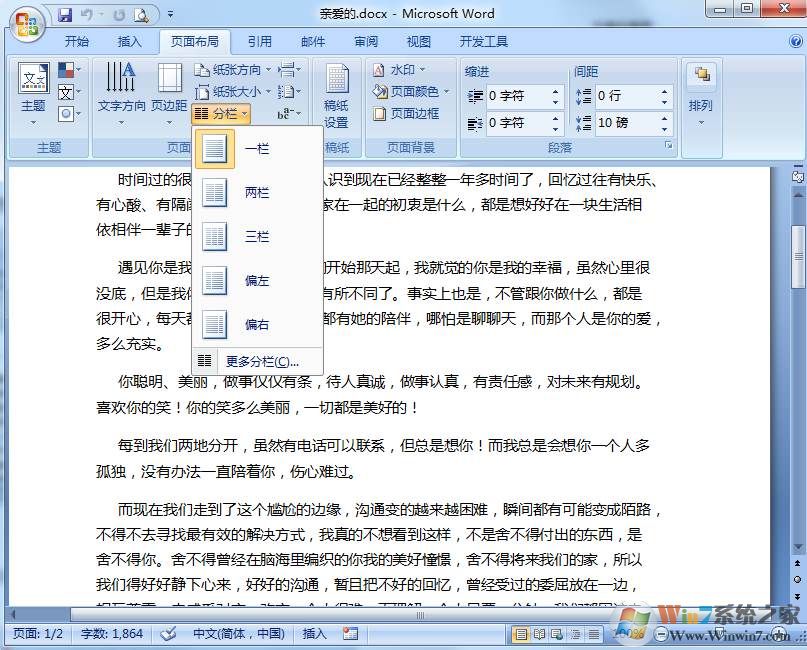The image size is (807, 650).
Task: Open the 排列 arrange menu
Action: [701, 95]
